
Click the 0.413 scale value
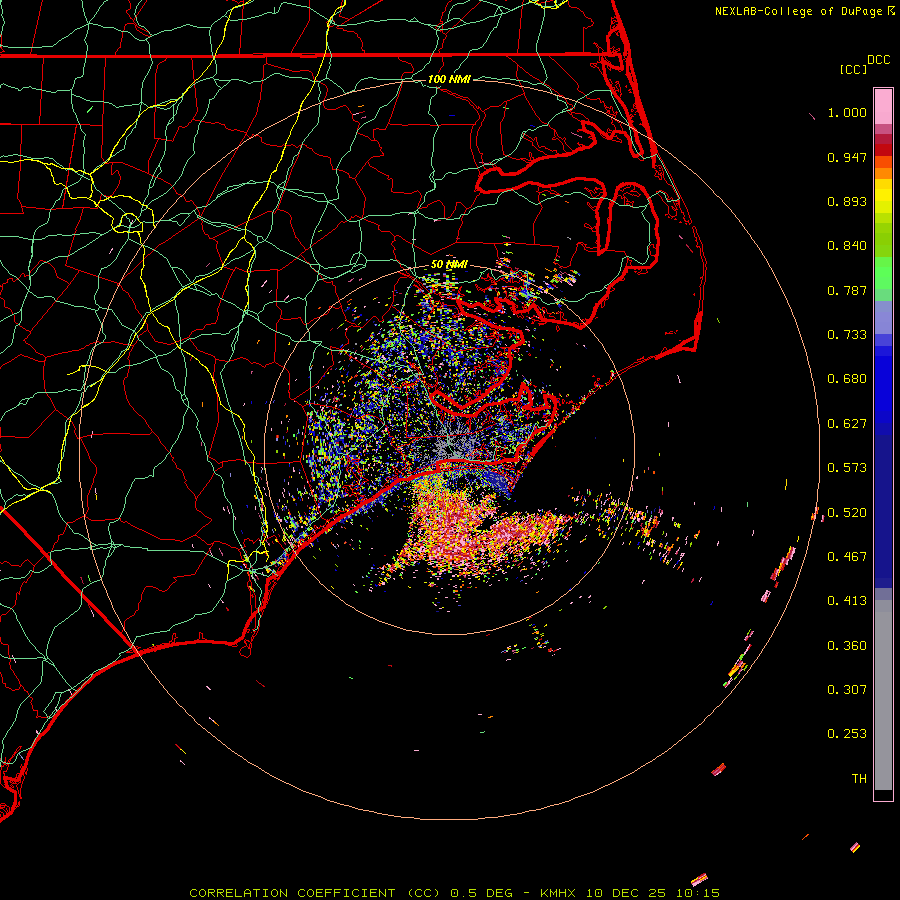coord(847,601)
